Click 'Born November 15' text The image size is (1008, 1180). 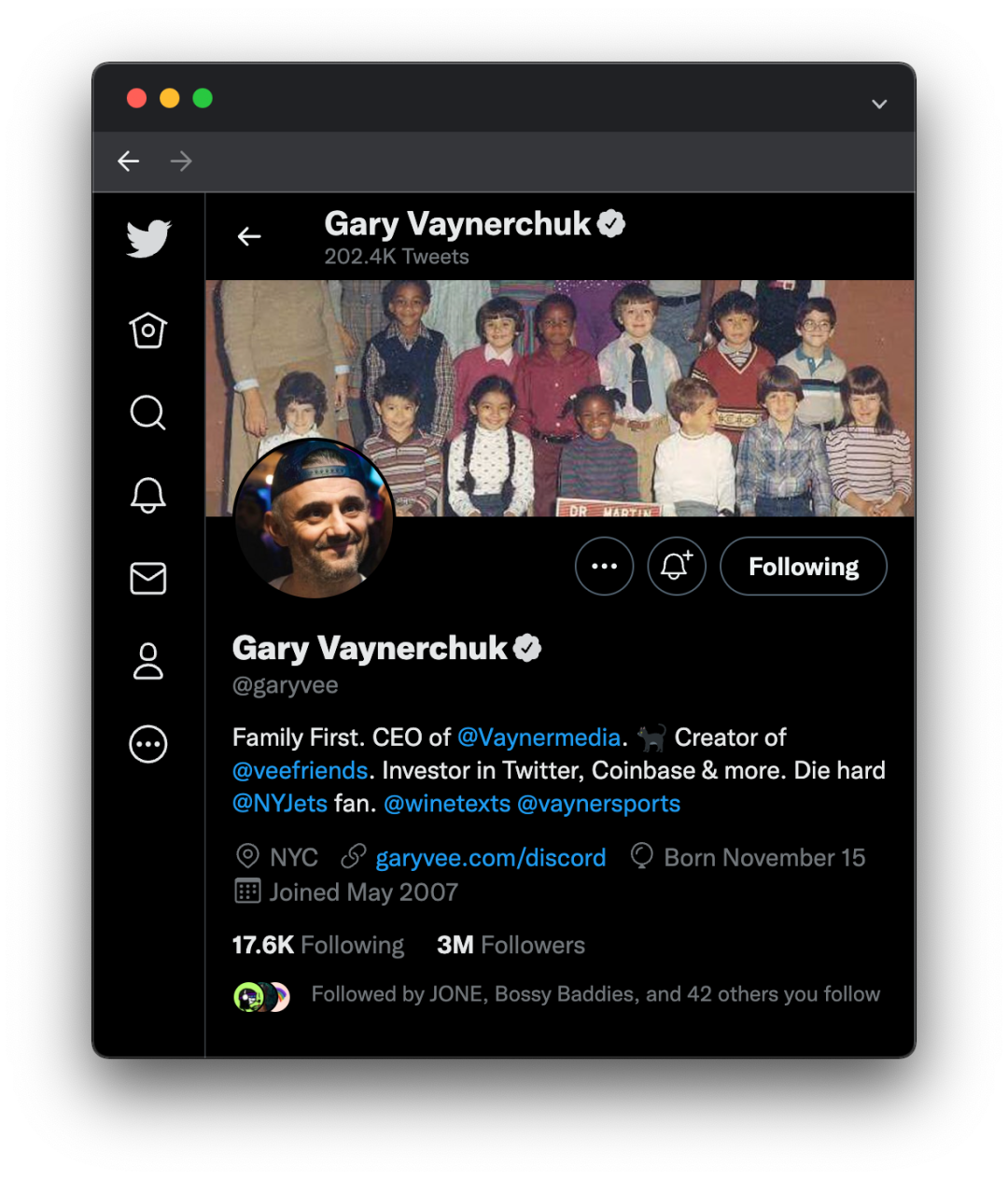coord(764,858)
